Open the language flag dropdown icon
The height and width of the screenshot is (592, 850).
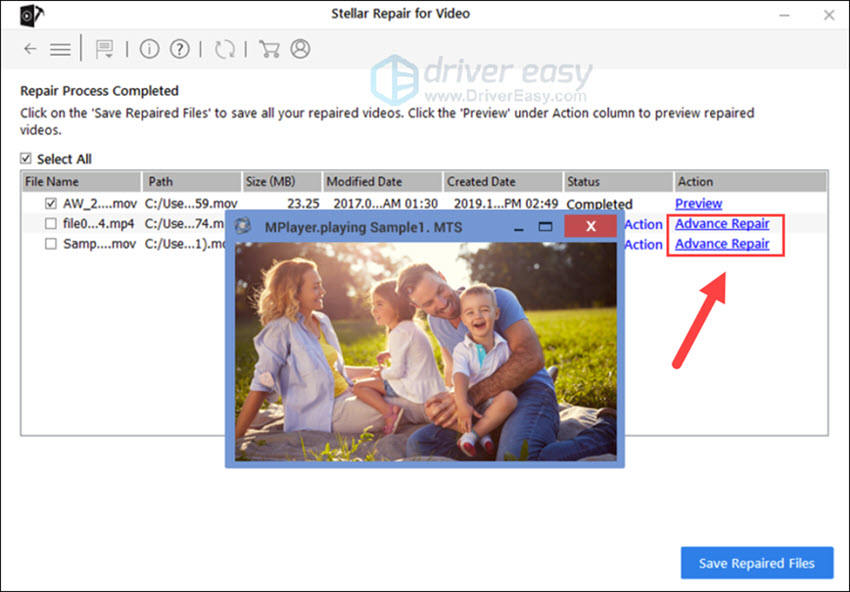(104, 49)
